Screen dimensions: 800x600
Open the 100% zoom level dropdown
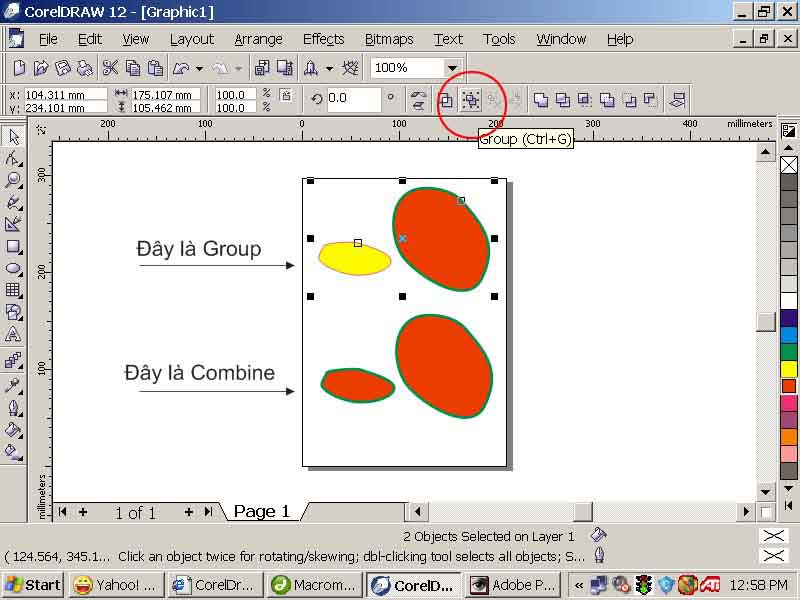[x=452, y=68]
